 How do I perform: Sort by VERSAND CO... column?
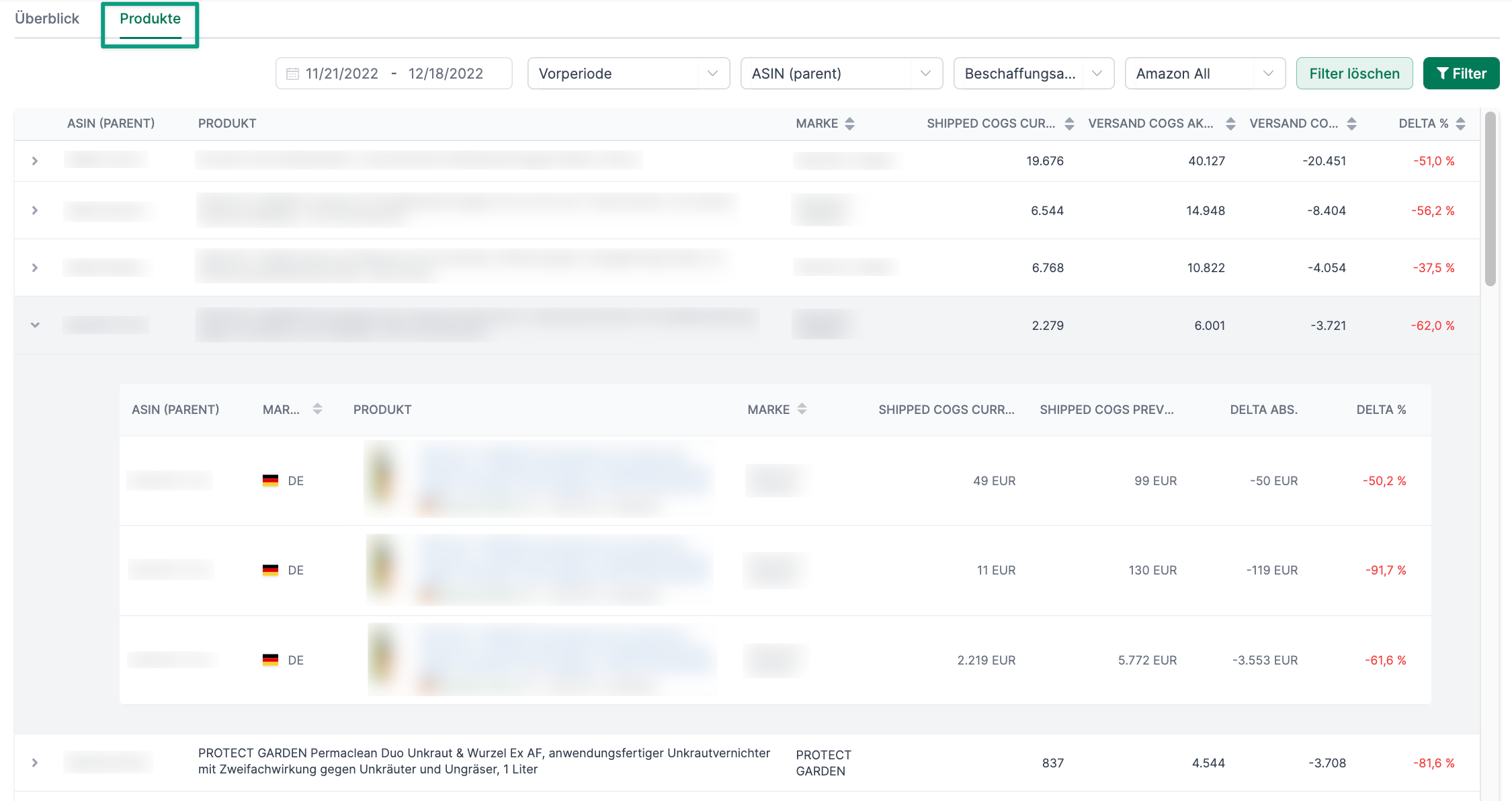coord(1351,124)
